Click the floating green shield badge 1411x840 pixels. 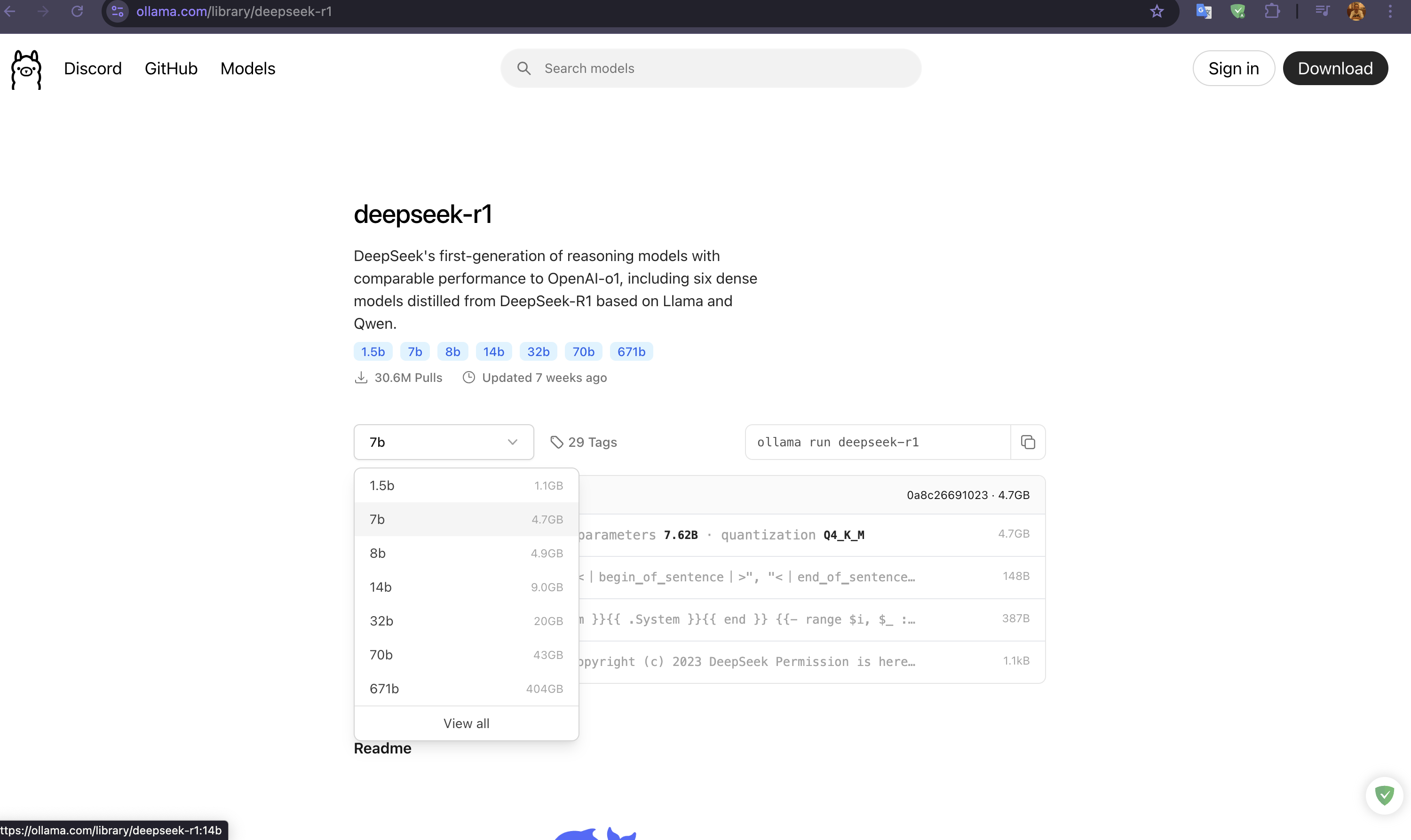coord(1384,795)
